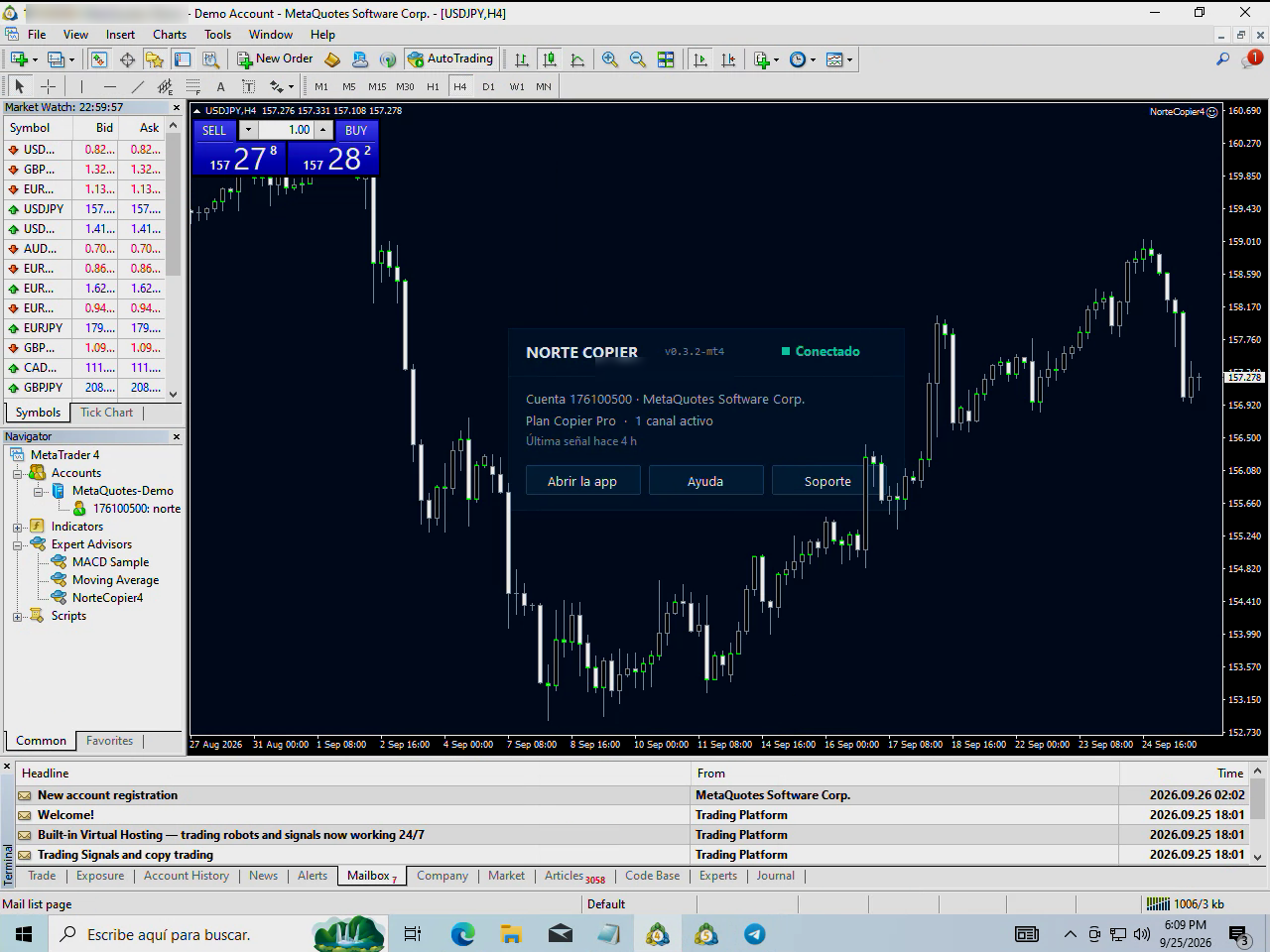
Task: Click the Soporte button
Action: [x=827, y=481]
